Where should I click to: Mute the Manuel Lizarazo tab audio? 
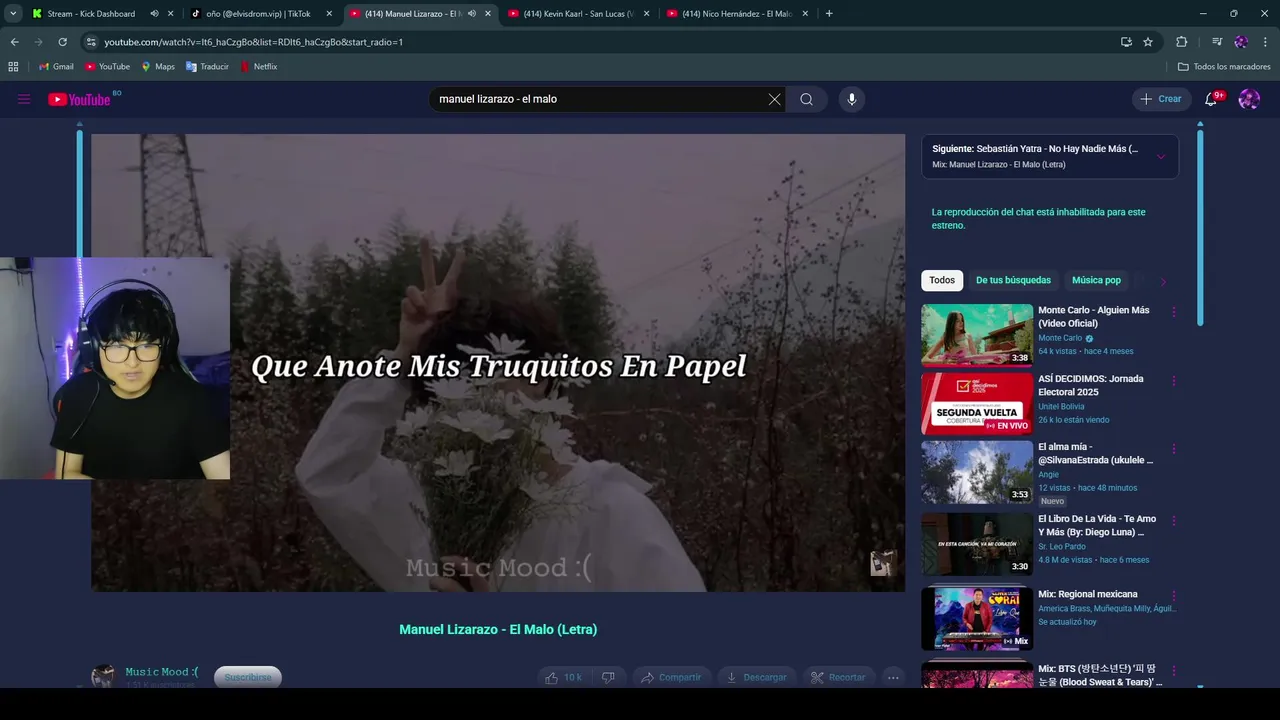point(472,14)
